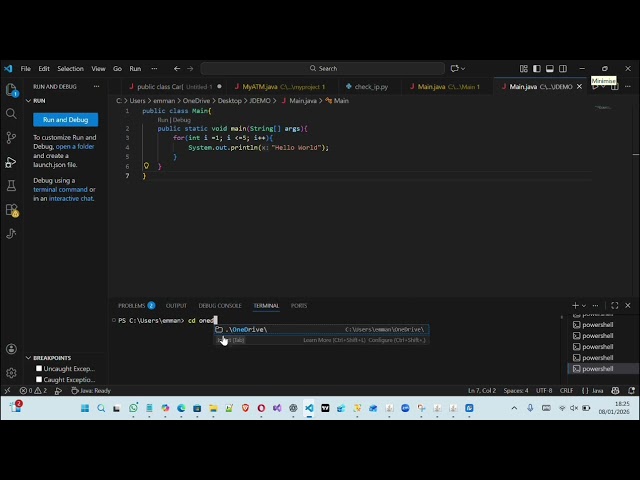Click the Java: Ready status item
Image resolution: width=640 pixels, height=480 pixels.
(91, 391)
